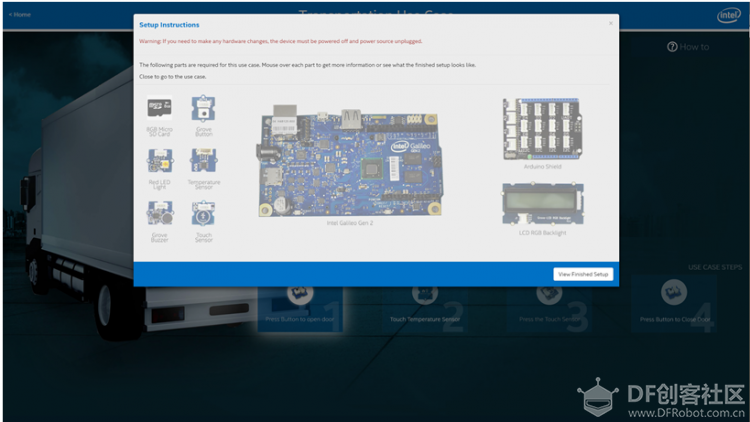The height and width of the screenshot is (422, 750).
Task: Select step 1 Press Button to open door
Action: click(300, 306)
